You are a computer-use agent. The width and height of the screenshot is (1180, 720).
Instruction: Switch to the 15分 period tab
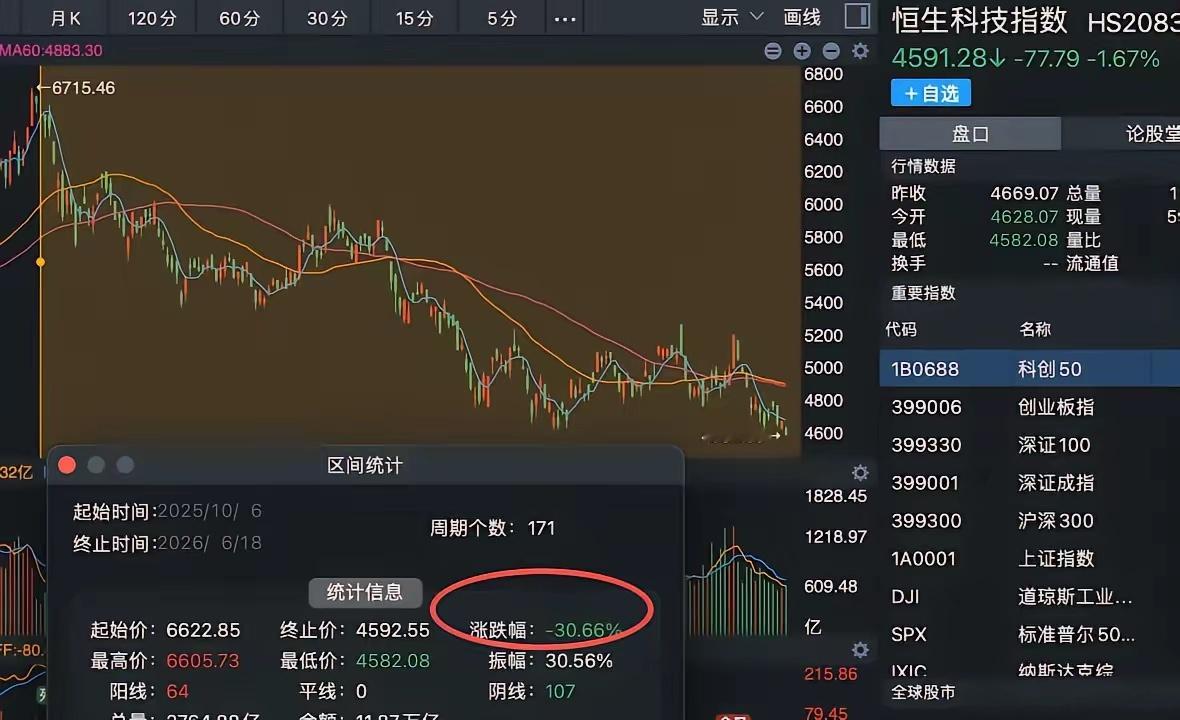pyautogui.click(x=415, y=18)
